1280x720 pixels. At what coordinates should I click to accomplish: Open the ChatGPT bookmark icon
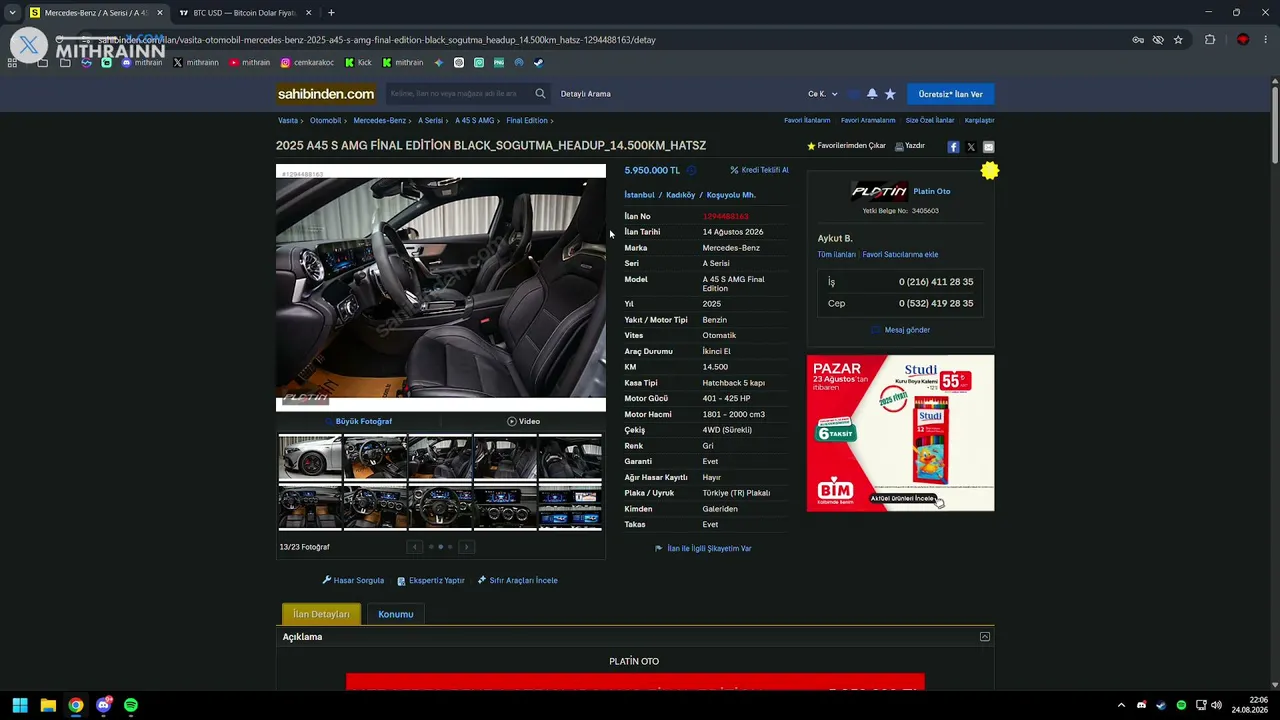point(459,62)
